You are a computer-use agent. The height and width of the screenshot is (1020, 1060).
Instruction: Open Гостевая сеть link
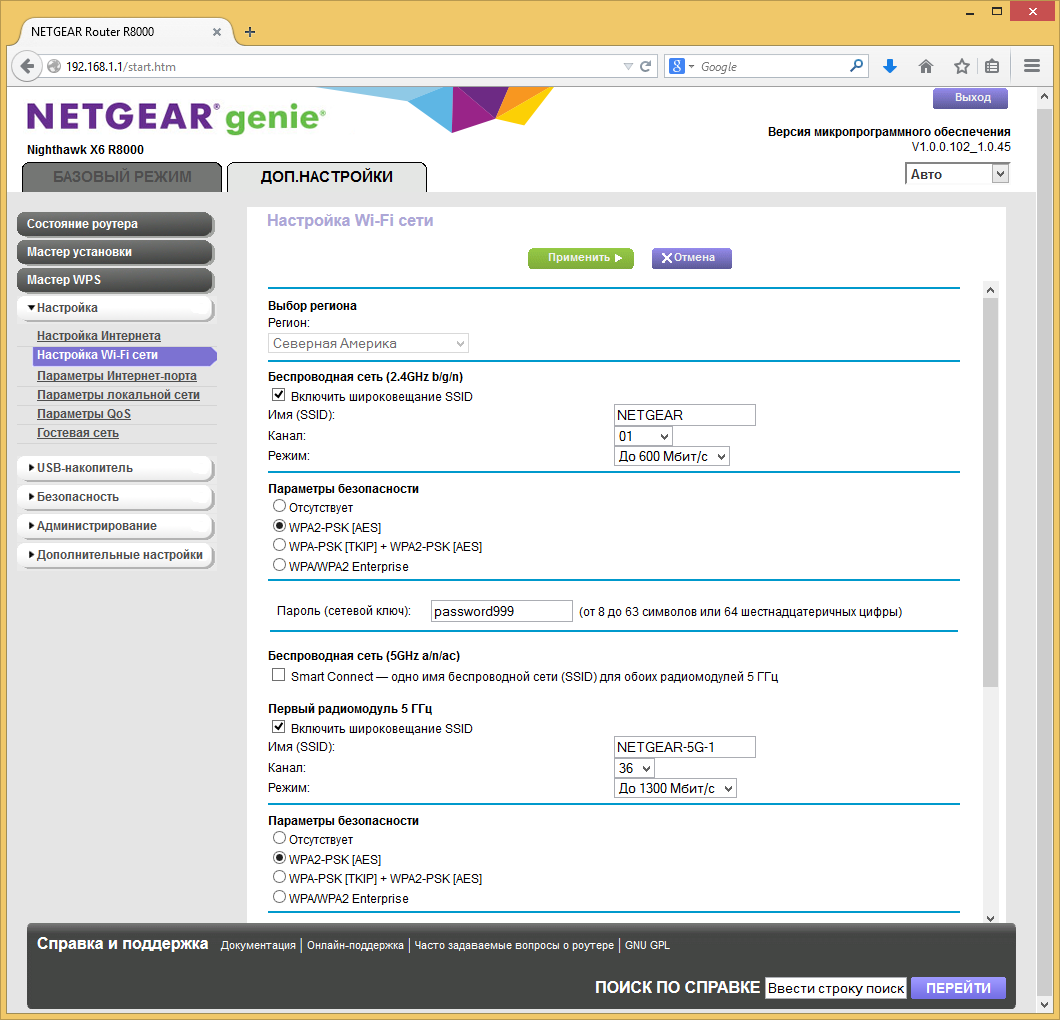click(78, 433)
